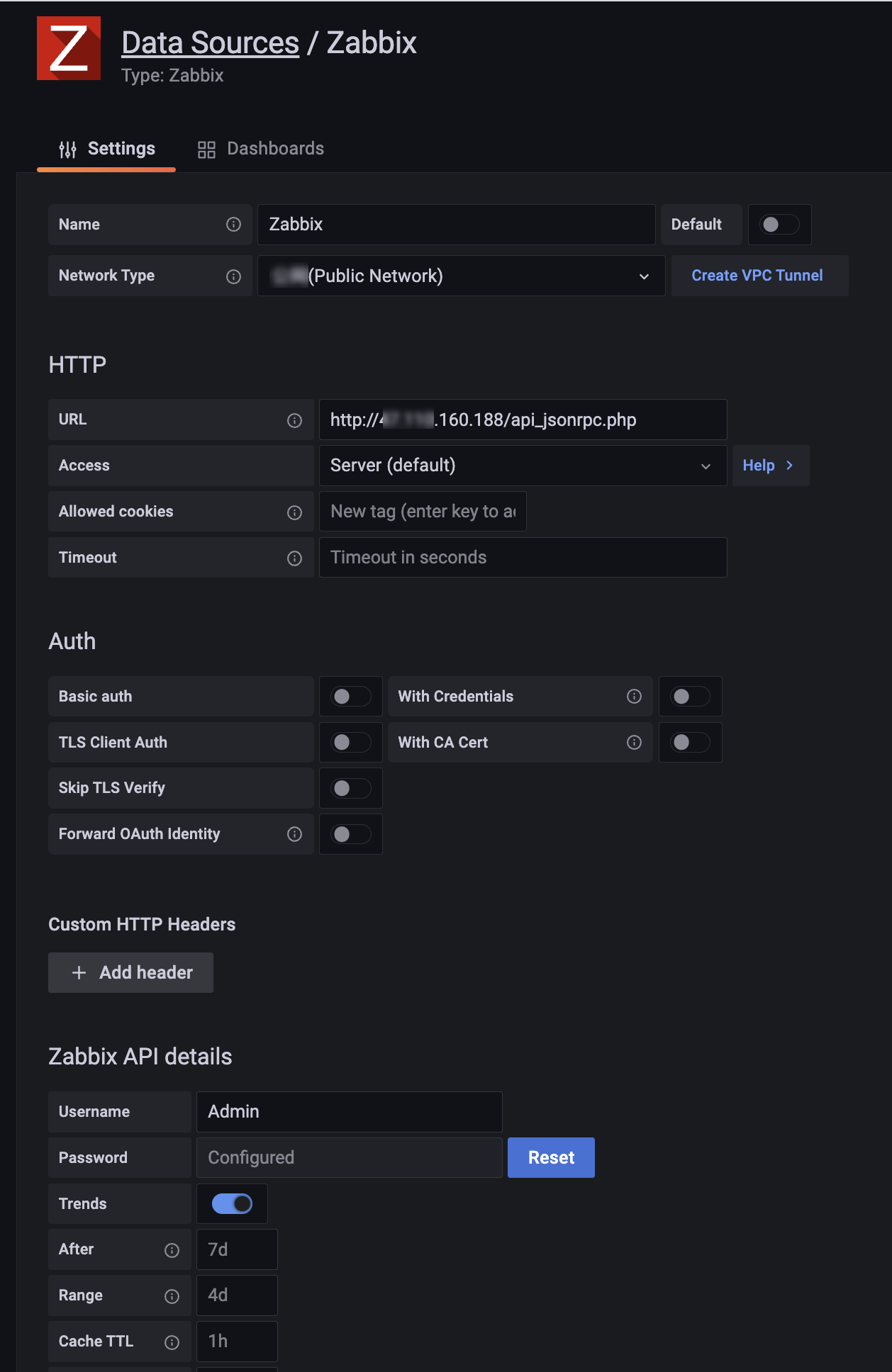Disable the Trends toggle
892x1372 pixels.
click(232, 1203)
